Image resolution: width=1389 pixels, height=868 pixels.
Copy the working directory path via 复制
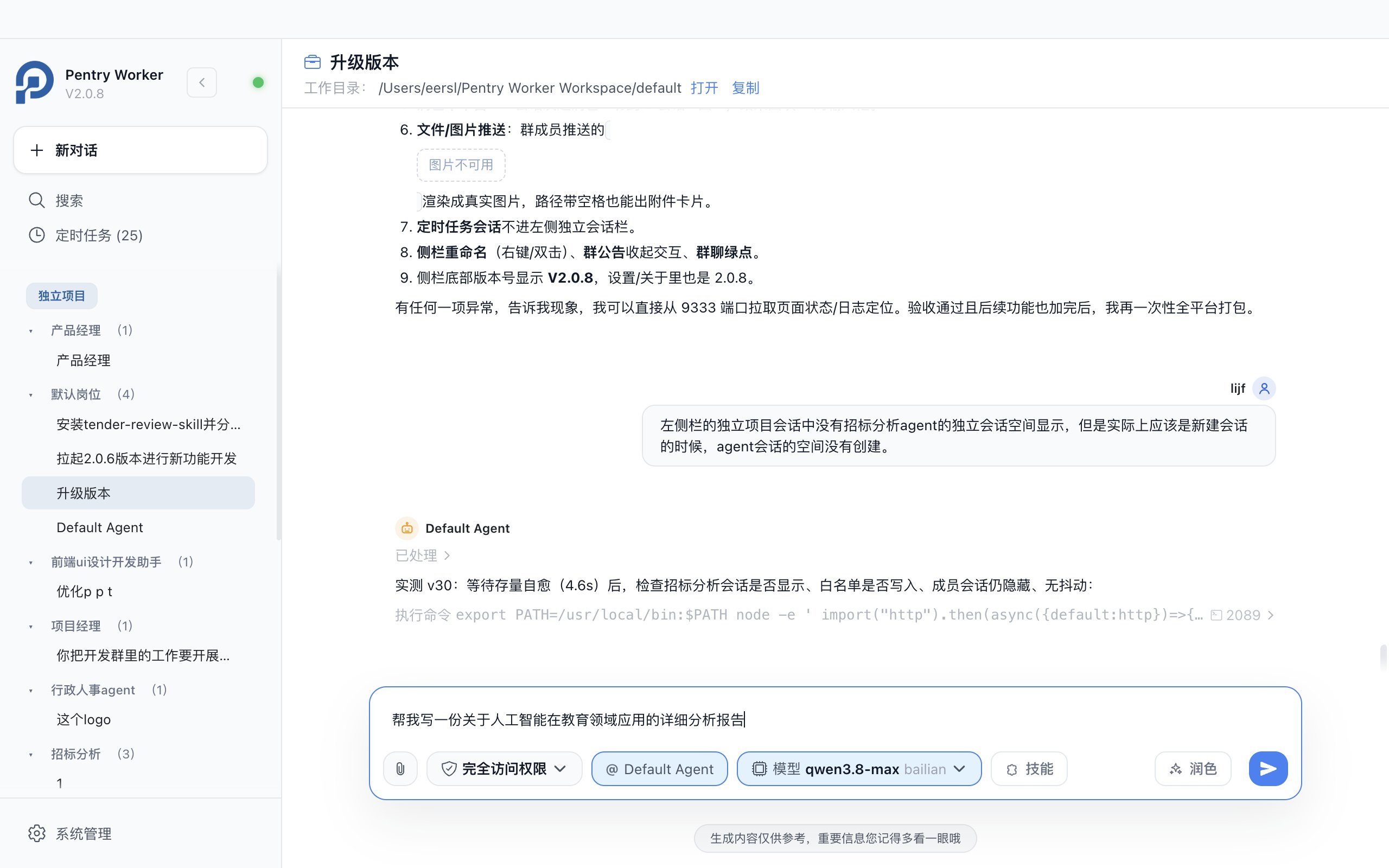pos(746,88)
